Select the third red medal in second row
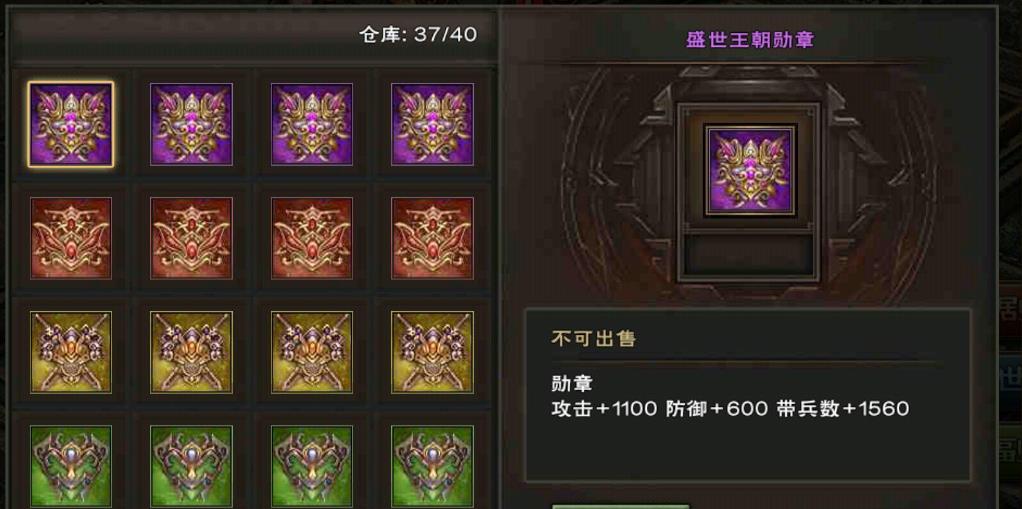This screenshot has width=1022, height=509. pyautogui.click(x=312, y=239)
